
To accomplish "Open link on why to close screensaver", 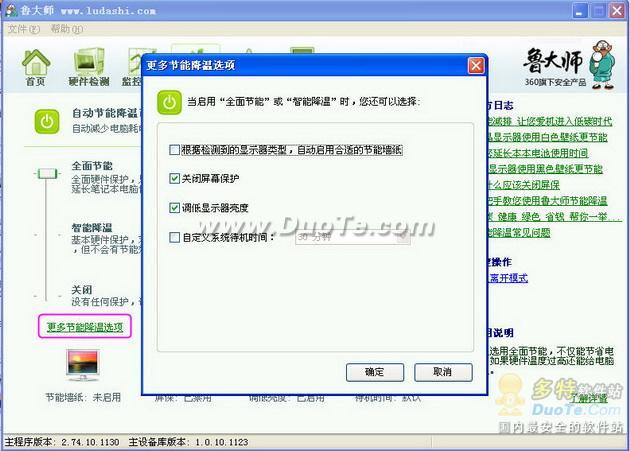I will pos(523,185).
